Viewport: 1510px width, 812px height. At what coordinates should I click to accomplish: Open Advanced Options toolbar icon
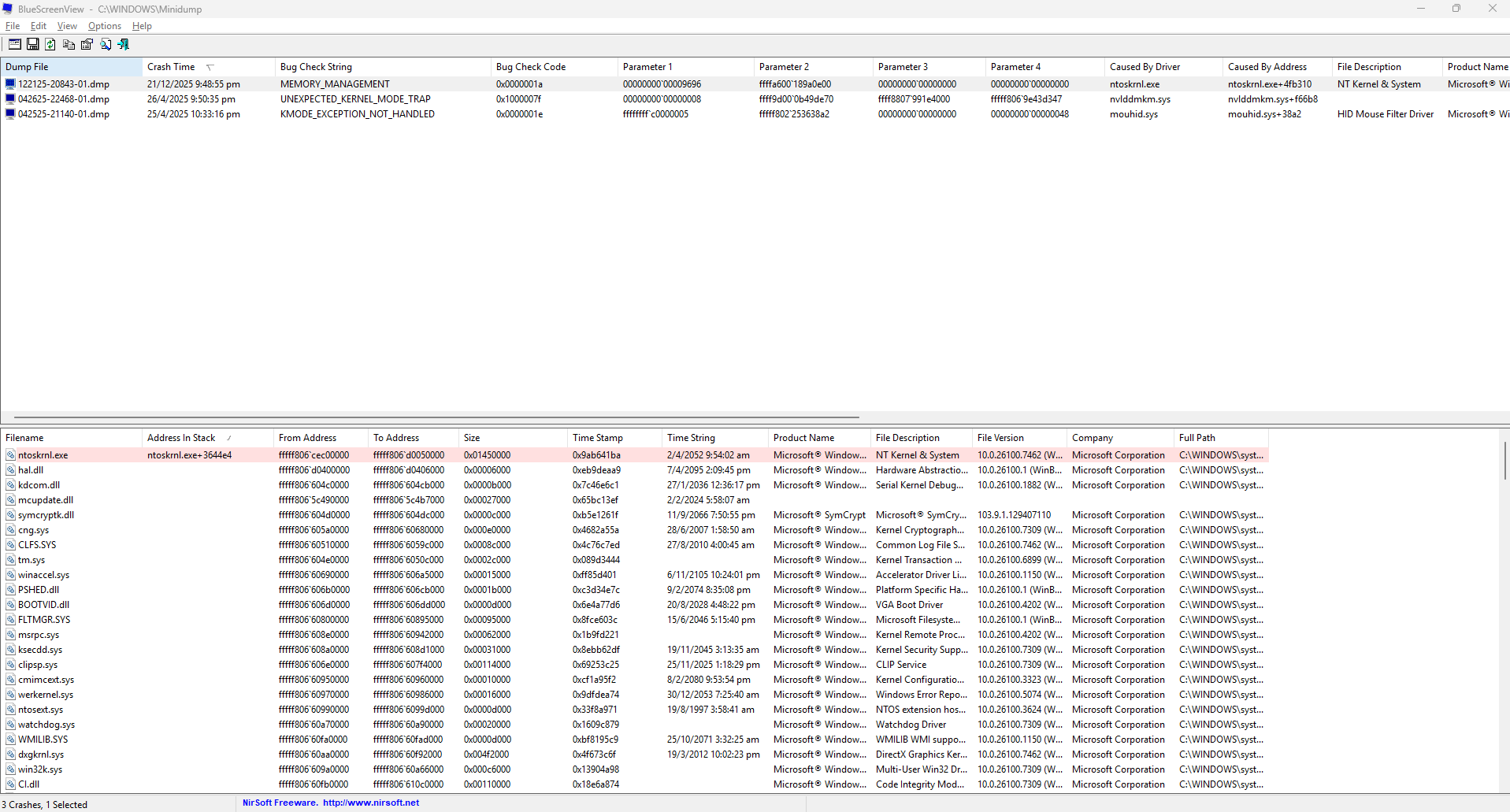[x=15, y=45]
